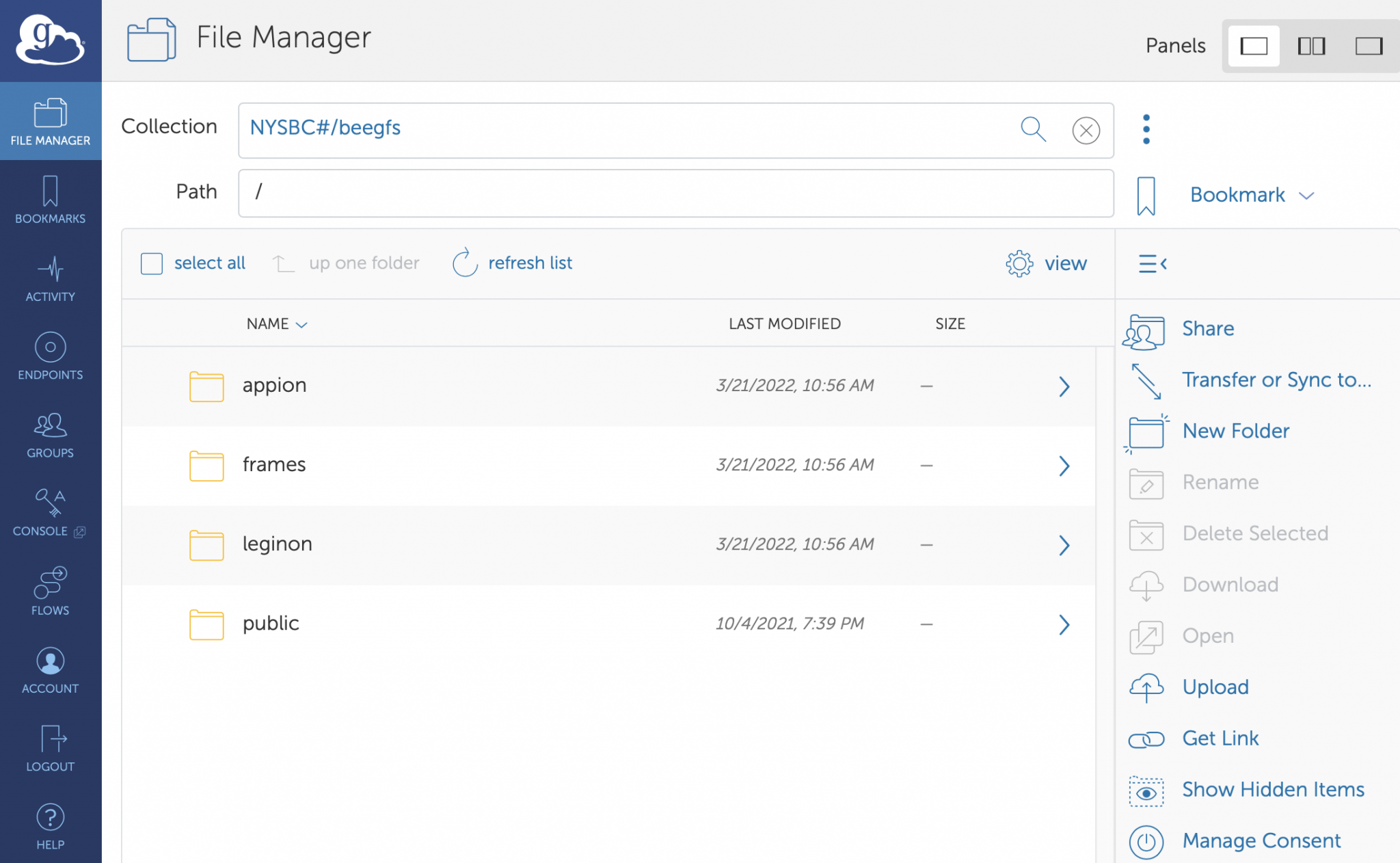The image size is (1400, 863).
Task: Click the view gear icon
Action: (1019, 263)
